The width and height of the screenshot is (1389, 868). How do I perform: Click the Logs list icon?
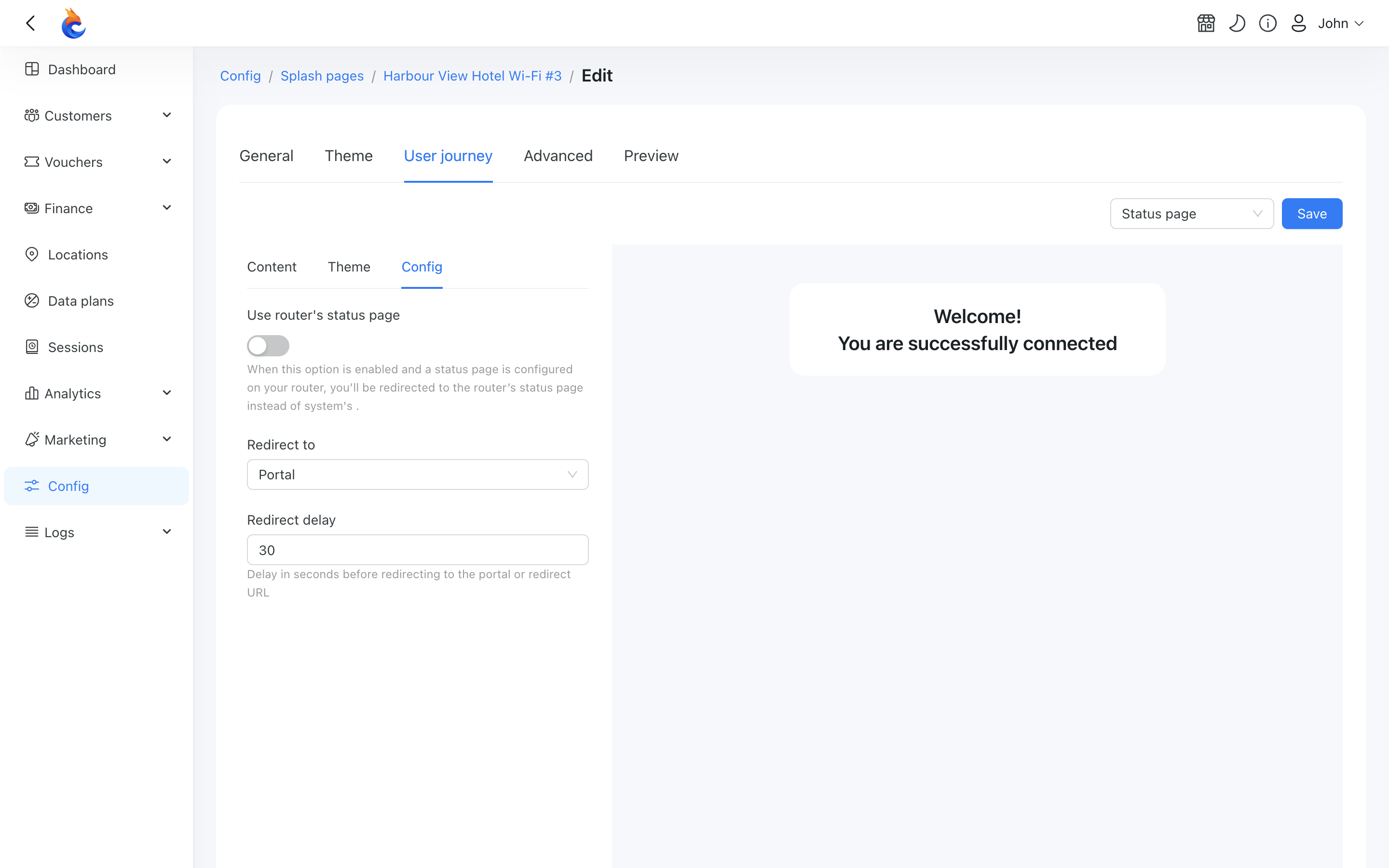pos(31,531)
